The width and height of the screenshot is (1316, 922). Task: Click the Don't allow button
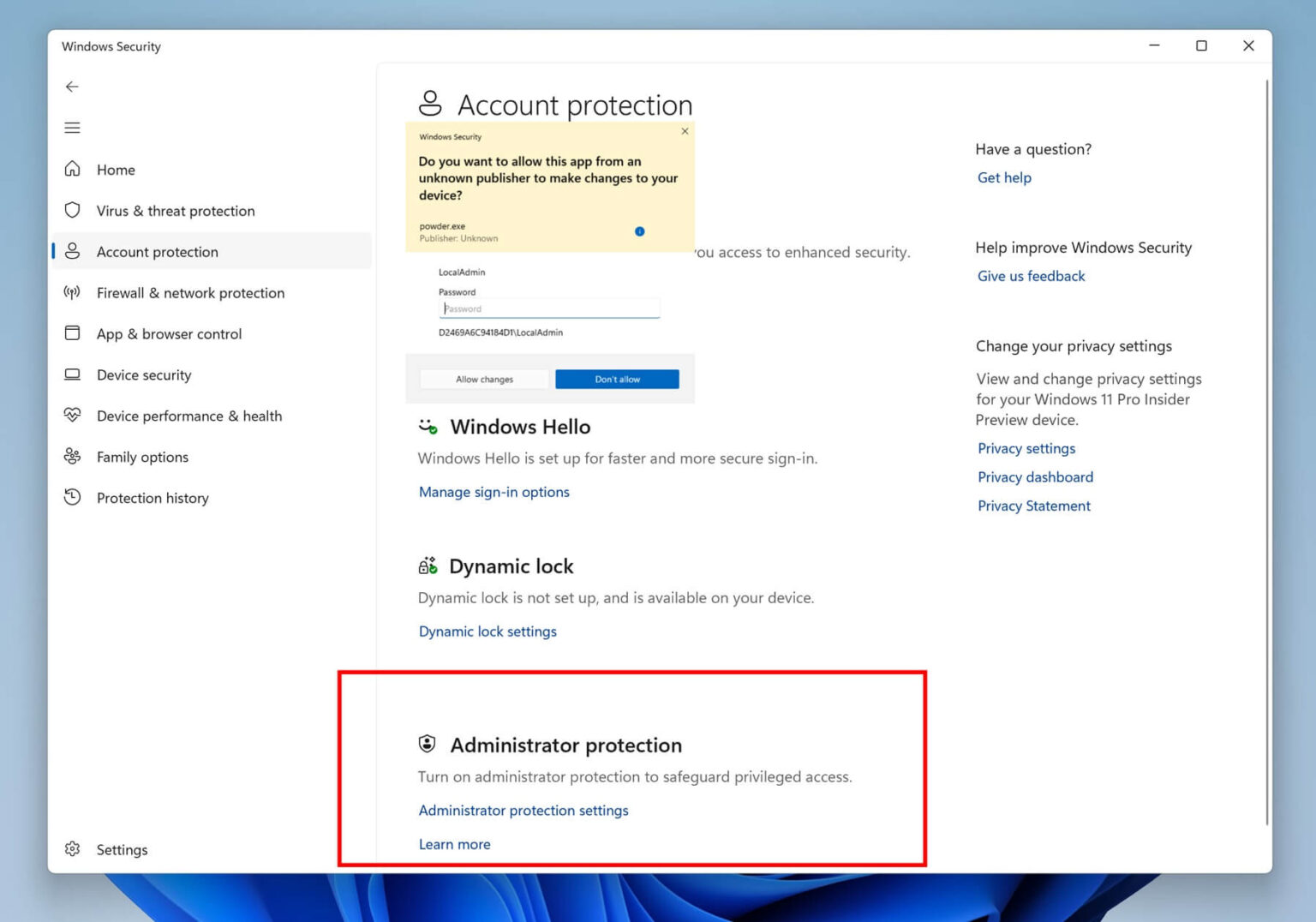pyautogui.click(x=617, y=379)
